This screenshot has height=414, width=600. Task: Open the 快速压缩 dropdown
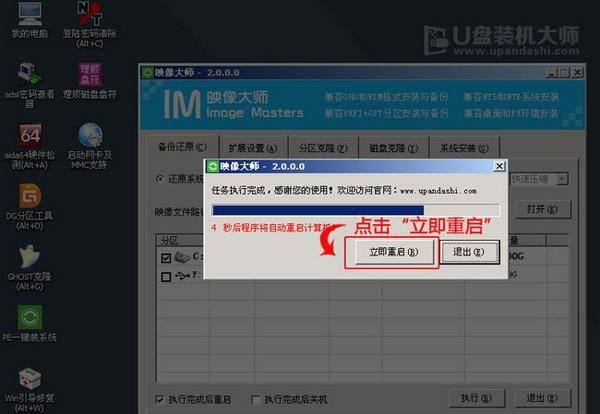[x=562, y=179]
